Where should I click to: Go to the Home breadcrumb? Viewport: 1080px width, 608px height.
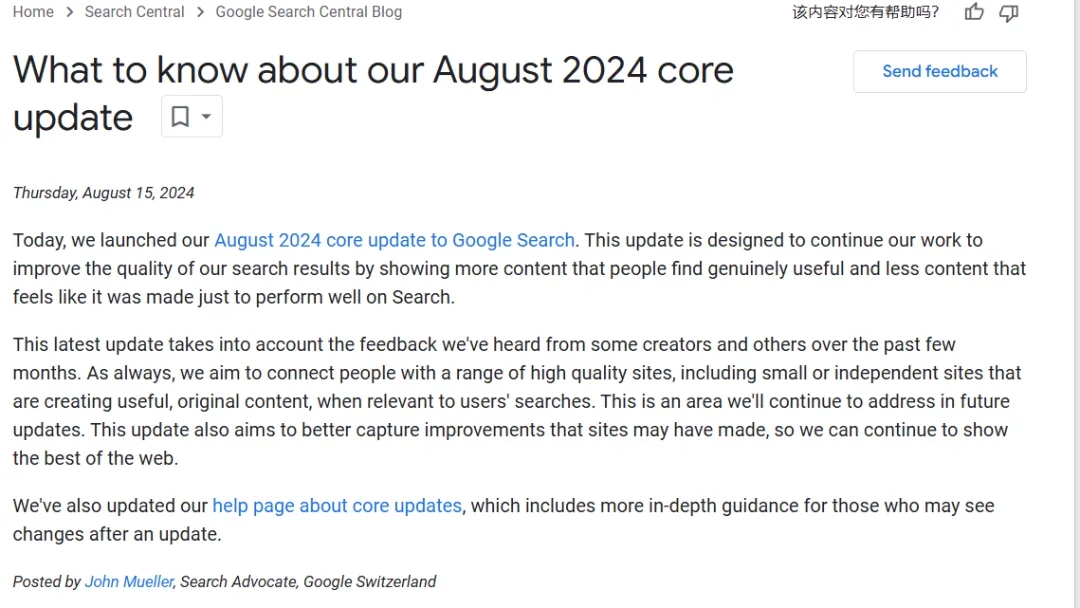click(33, 12)
